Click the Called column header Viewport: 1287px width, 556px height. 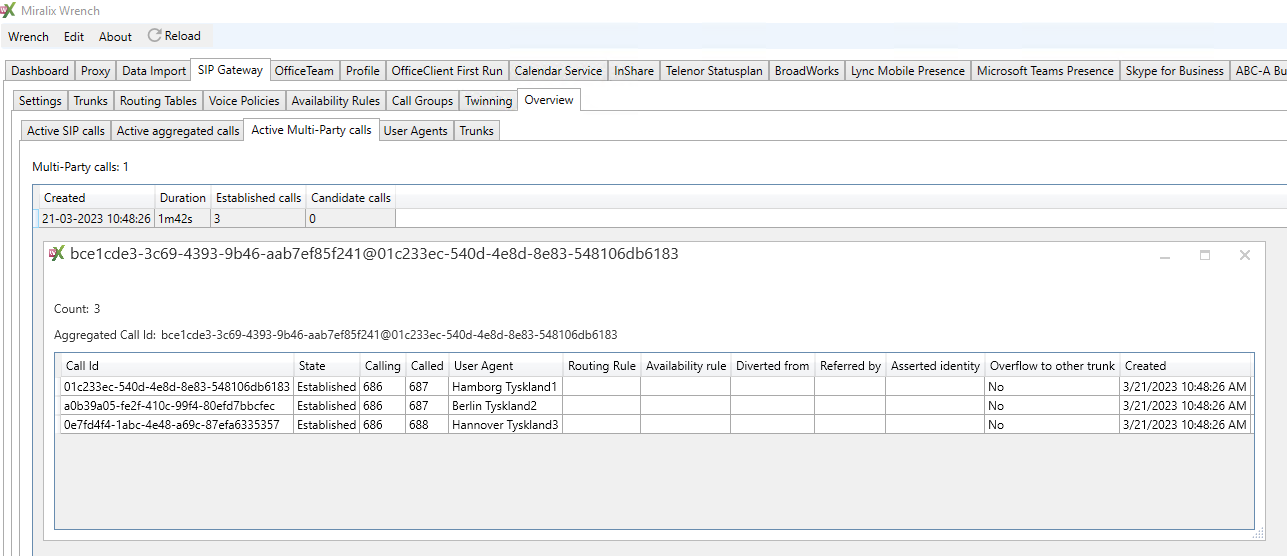[x=427, y=366]
